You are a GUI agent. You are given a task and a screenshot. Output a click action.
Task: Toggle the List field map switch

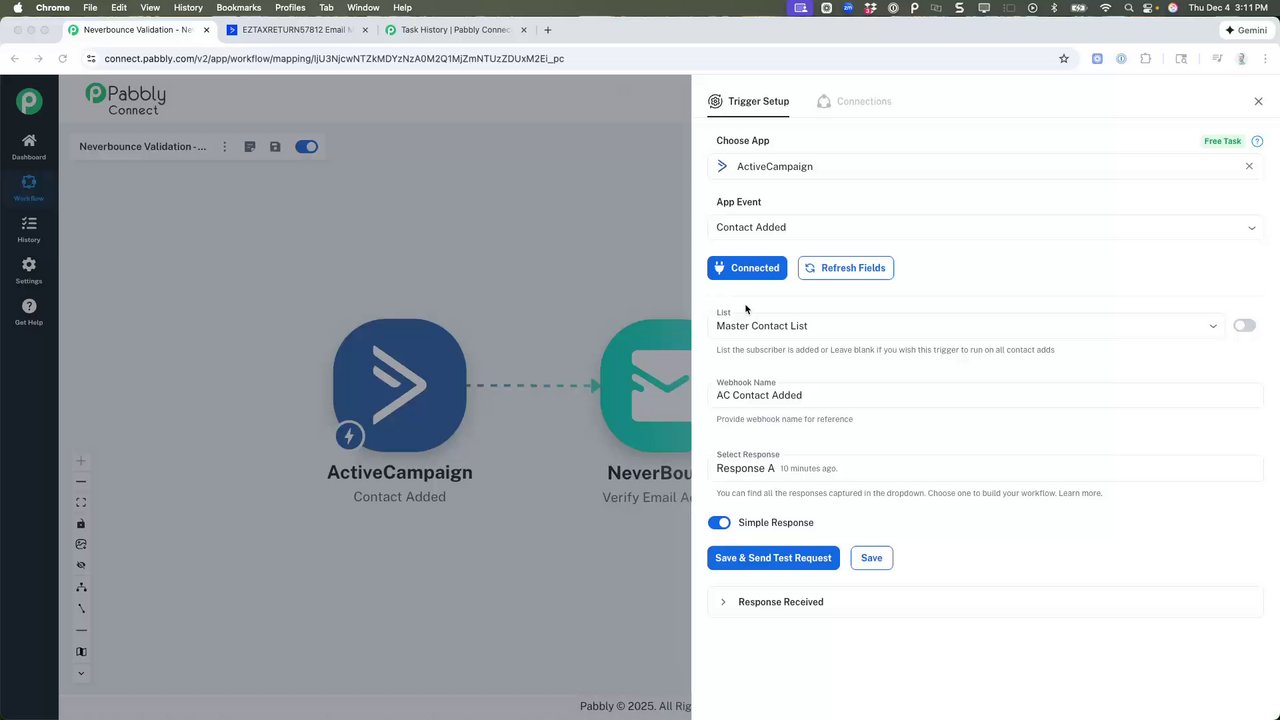pos(1244,326)
